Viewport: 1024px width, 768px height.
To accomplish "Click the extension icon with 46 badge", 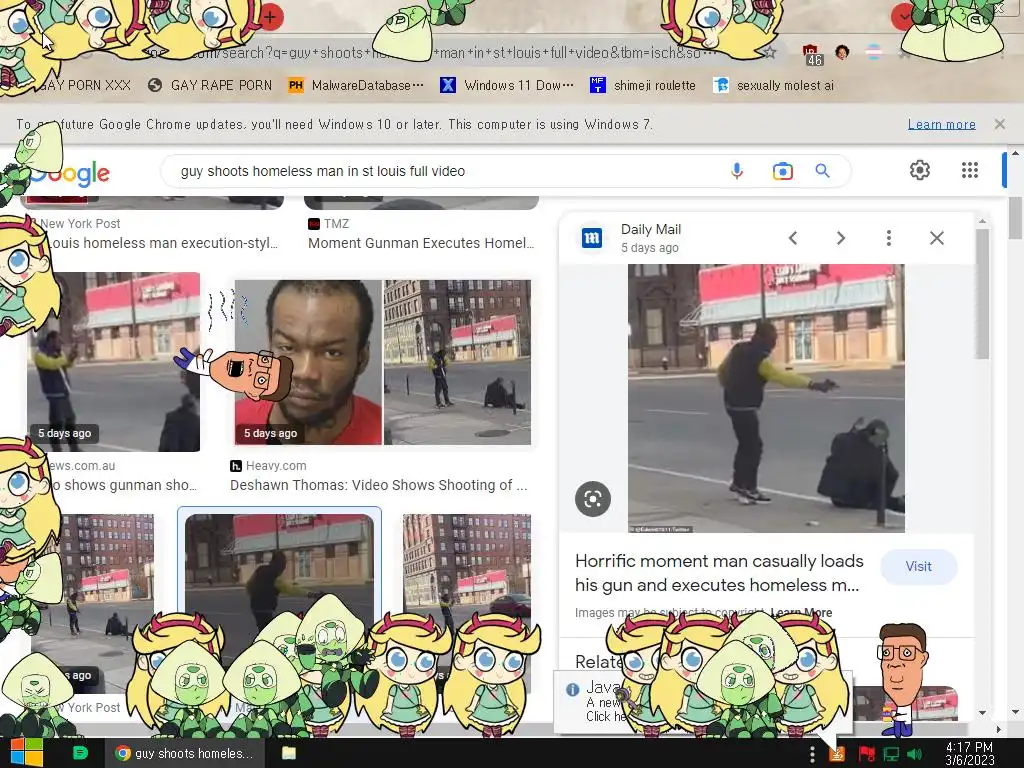I will [811, 54].
